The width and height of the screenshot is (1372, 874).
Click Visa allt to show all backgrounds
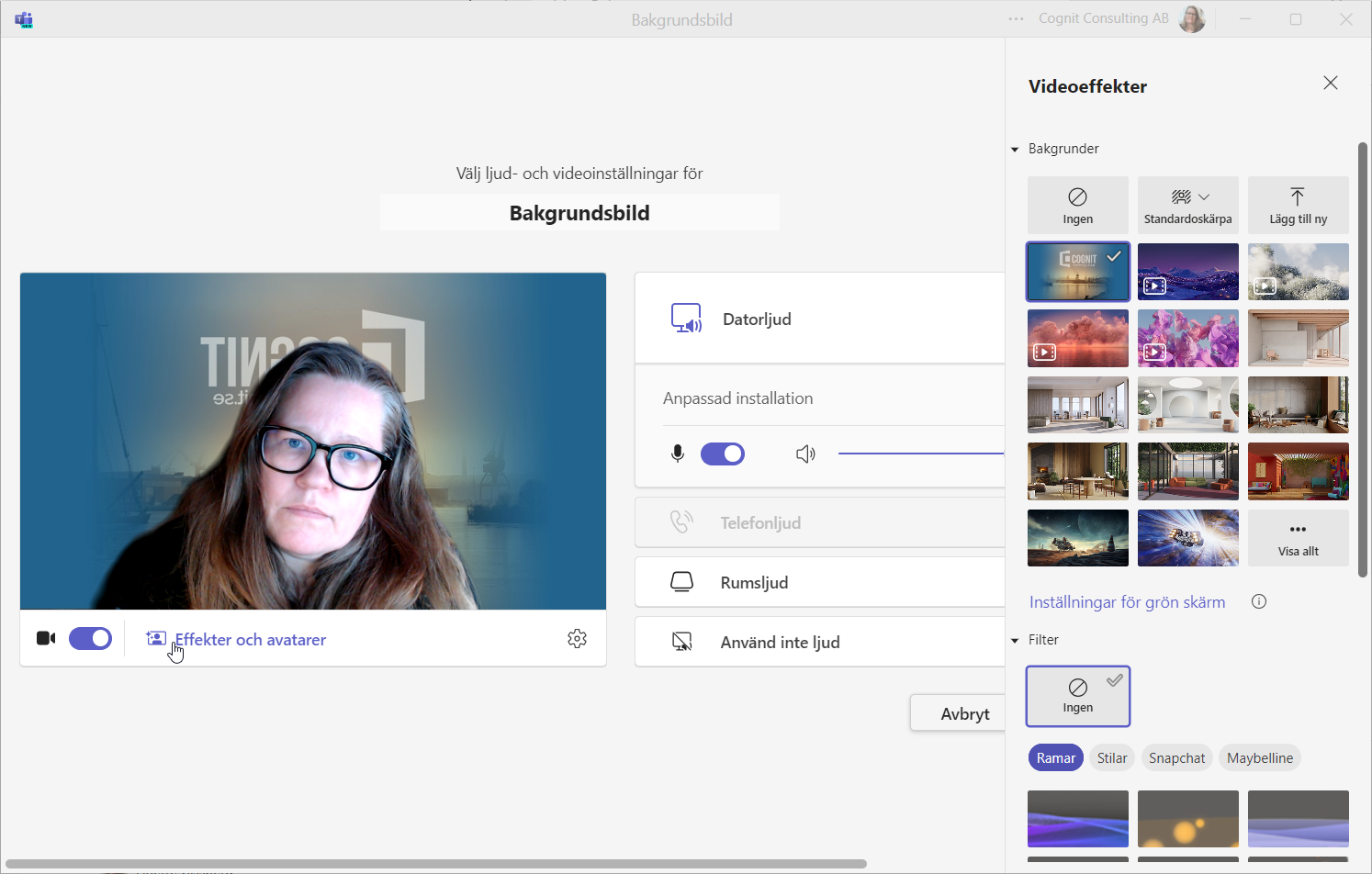(1299, 538)
